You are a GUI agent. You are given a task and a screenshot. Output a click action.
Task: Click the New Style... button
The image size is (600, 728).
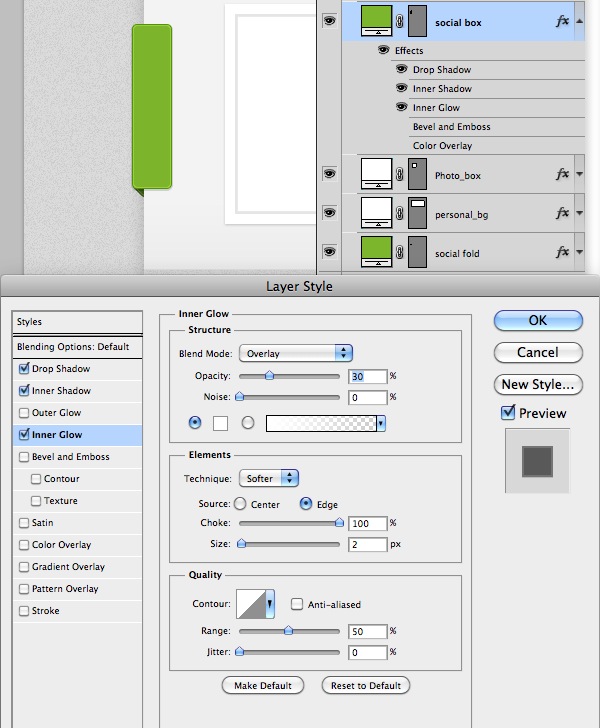coord(538,384)
